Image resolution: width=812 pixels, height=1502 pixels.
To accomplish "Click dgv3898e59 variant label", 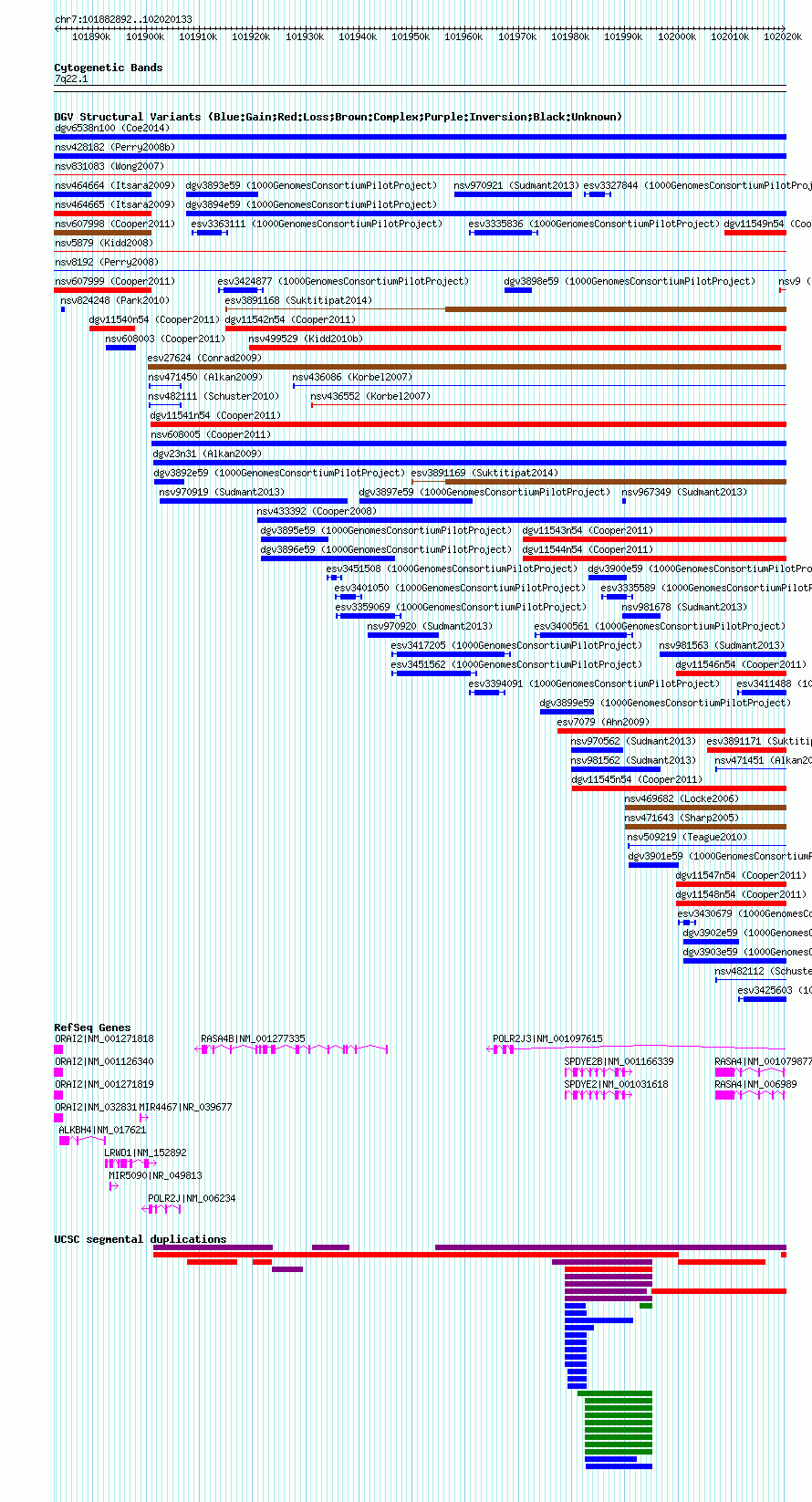I will [630, 281].
